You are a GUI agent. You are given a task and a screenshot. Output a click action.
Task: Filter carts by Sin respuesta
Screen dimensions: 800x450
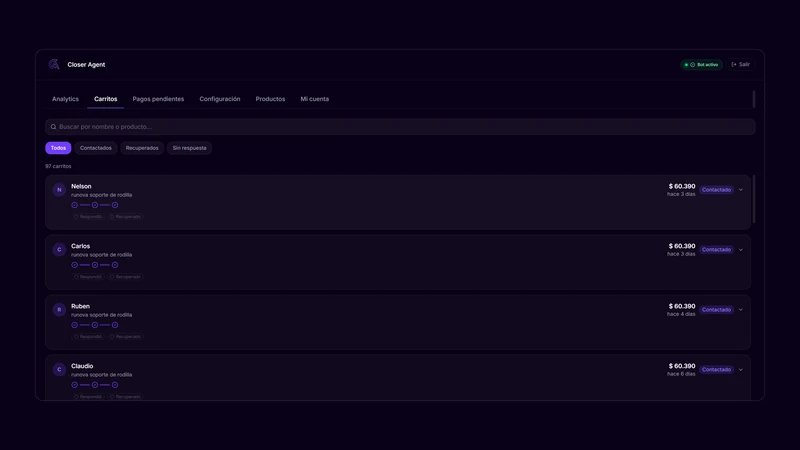189,148
